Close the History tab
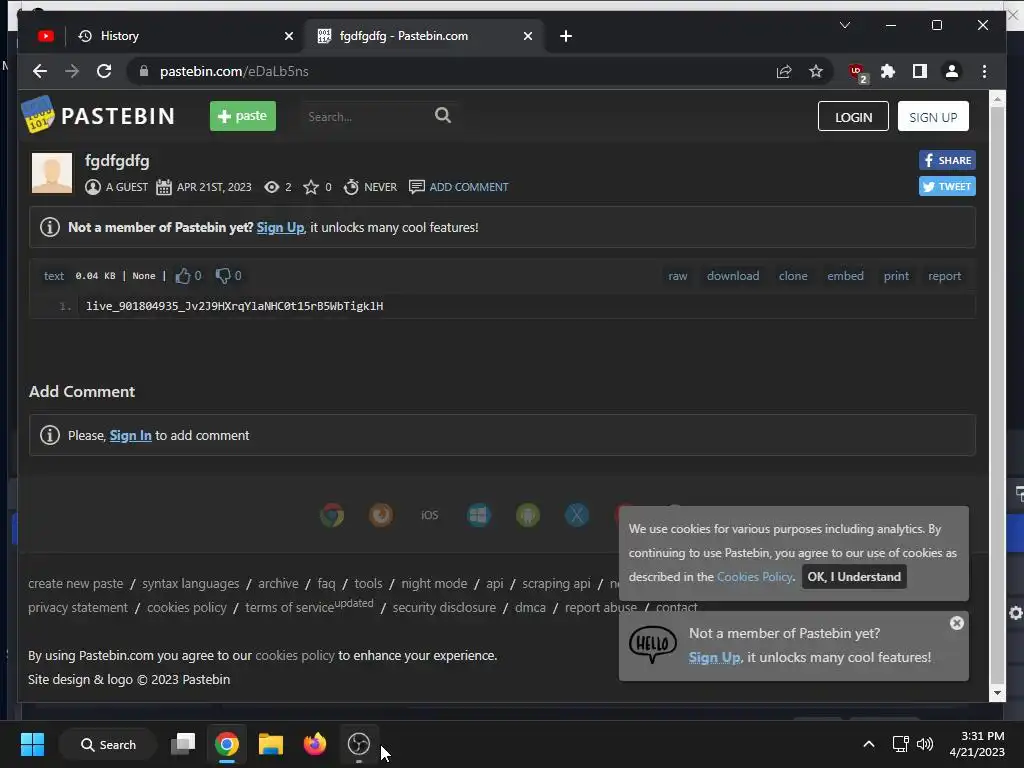 [x=289, y=36]
